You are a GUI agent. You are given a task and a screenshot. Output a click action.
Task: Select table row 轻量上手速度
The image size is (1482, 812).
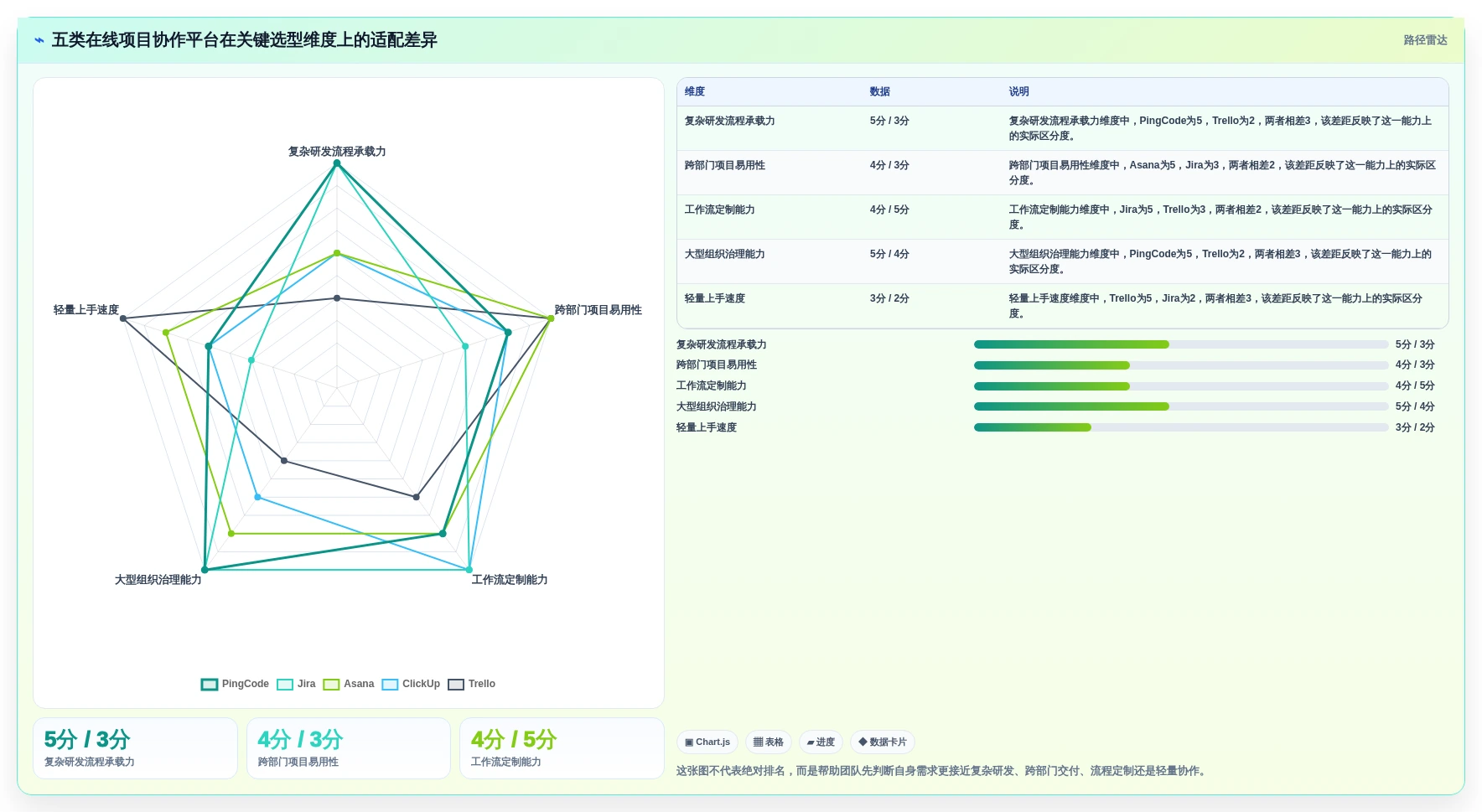pos(1062,306)
